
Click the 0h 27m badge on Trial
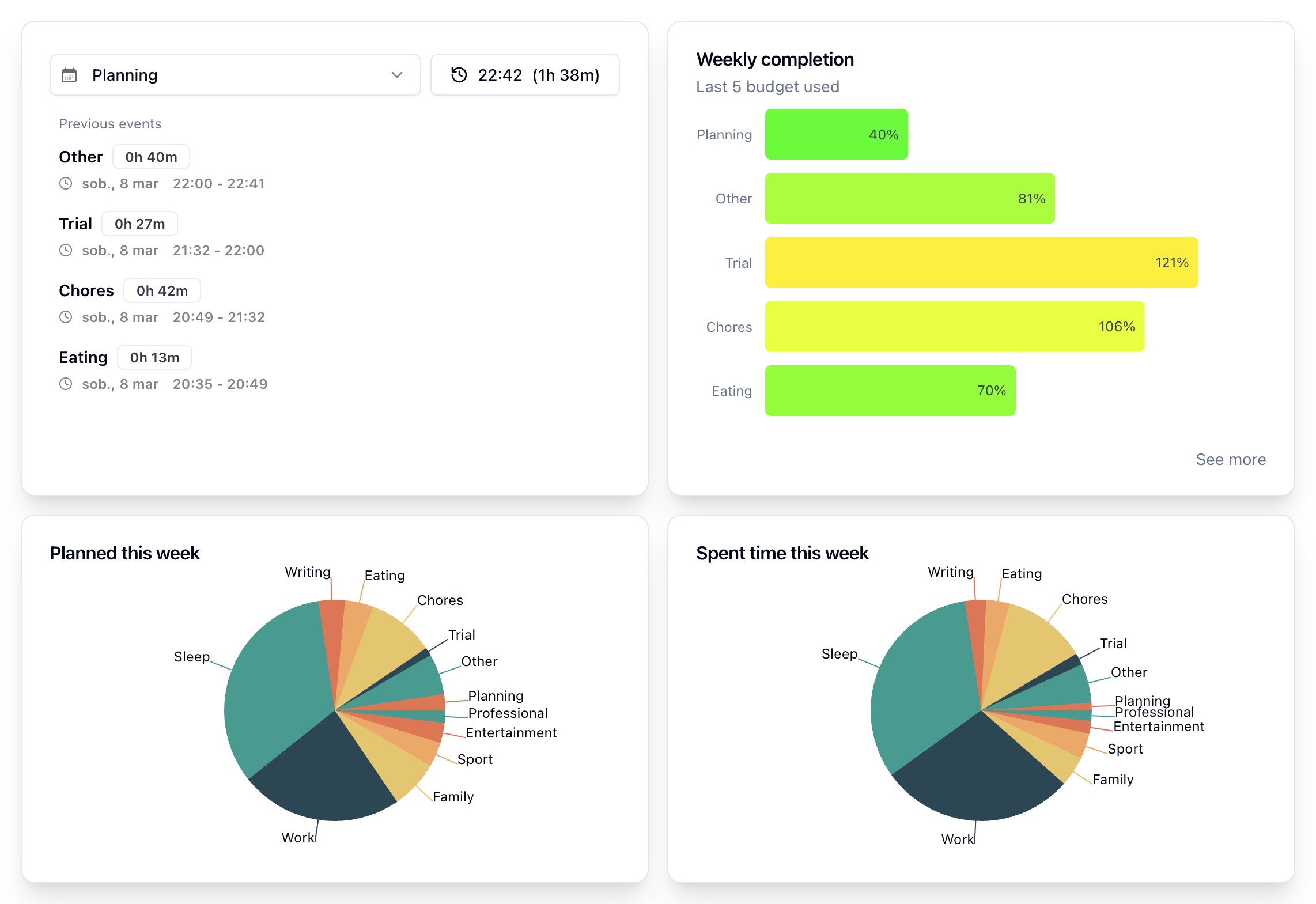139,224
